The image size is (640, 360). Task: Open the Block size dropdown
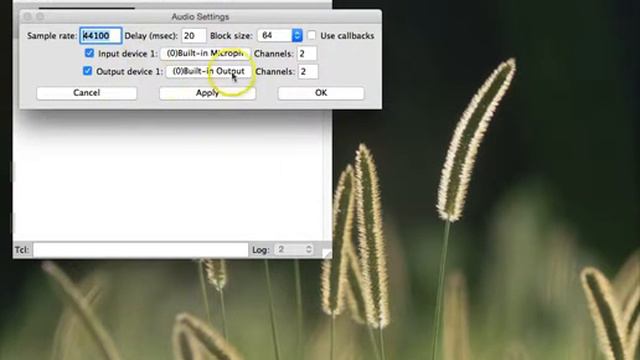280,36
